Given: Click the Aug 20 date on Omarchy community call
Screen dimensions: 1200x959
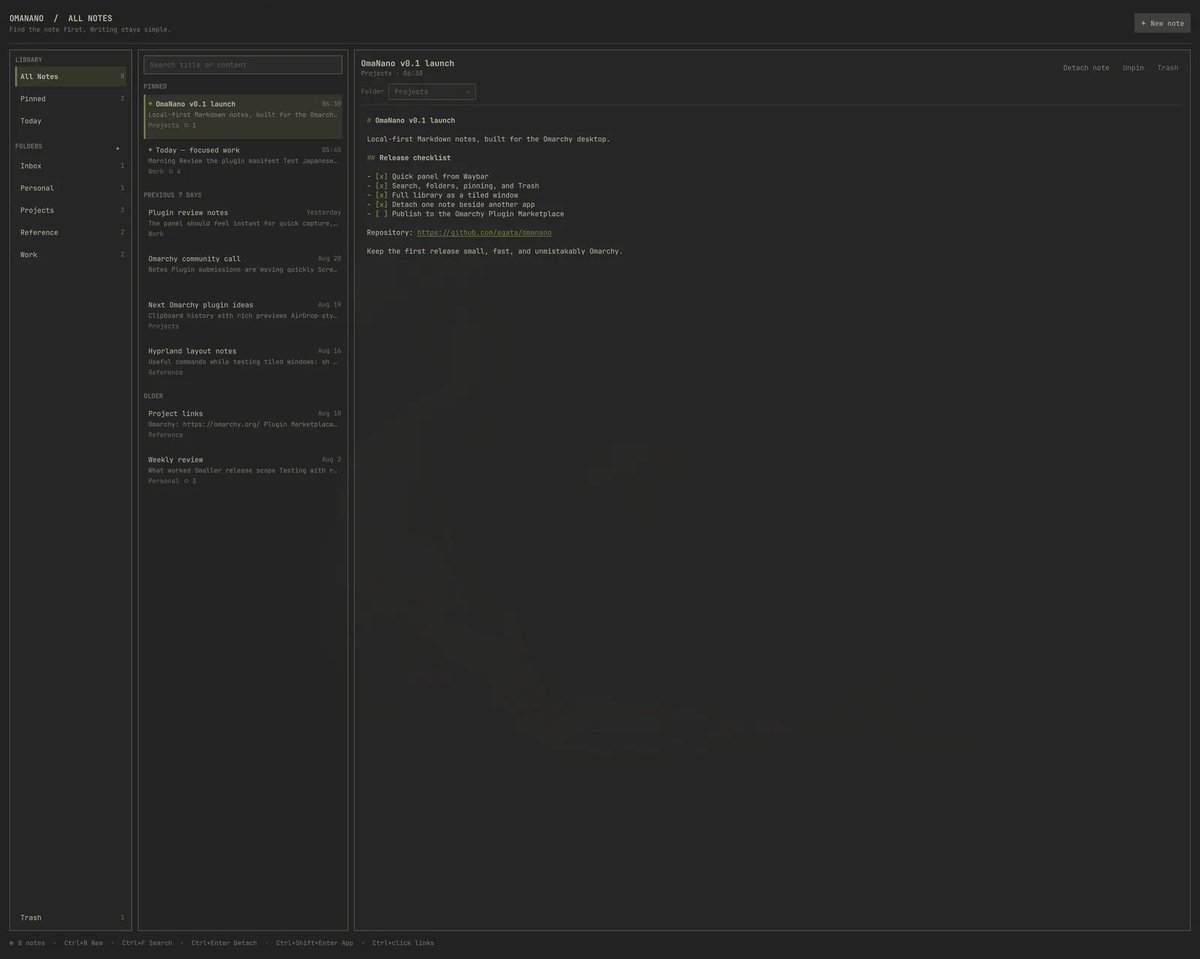Looking at the screenshot, I should click(x=329, y=259).
